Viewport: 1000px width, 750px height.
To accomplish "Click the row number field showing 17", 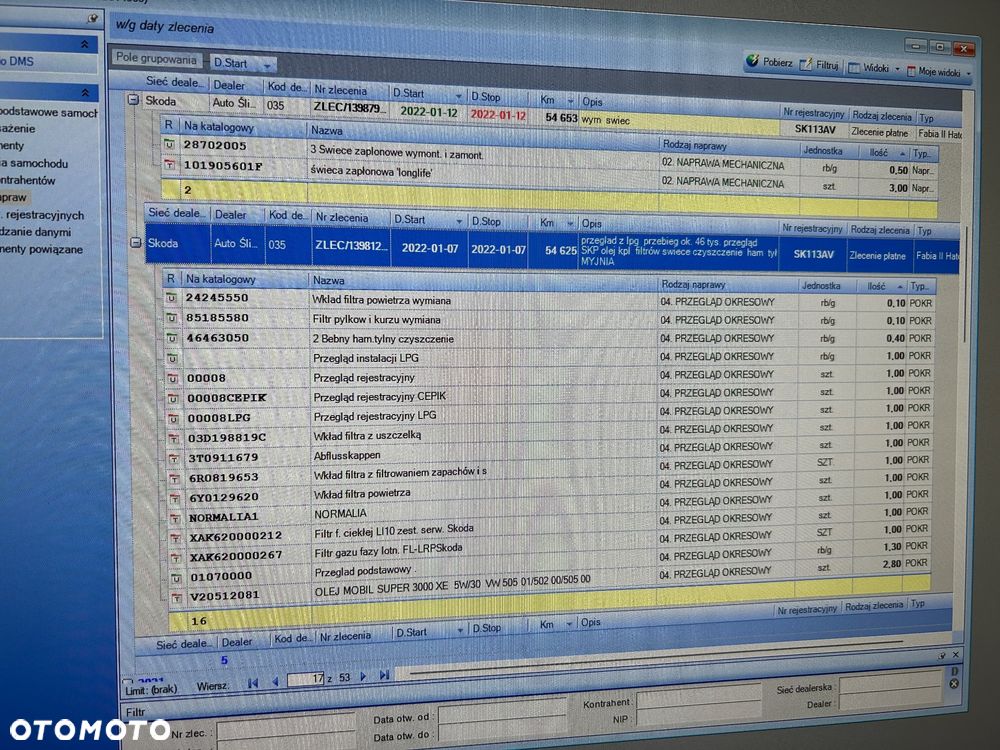I will (306, 679).
